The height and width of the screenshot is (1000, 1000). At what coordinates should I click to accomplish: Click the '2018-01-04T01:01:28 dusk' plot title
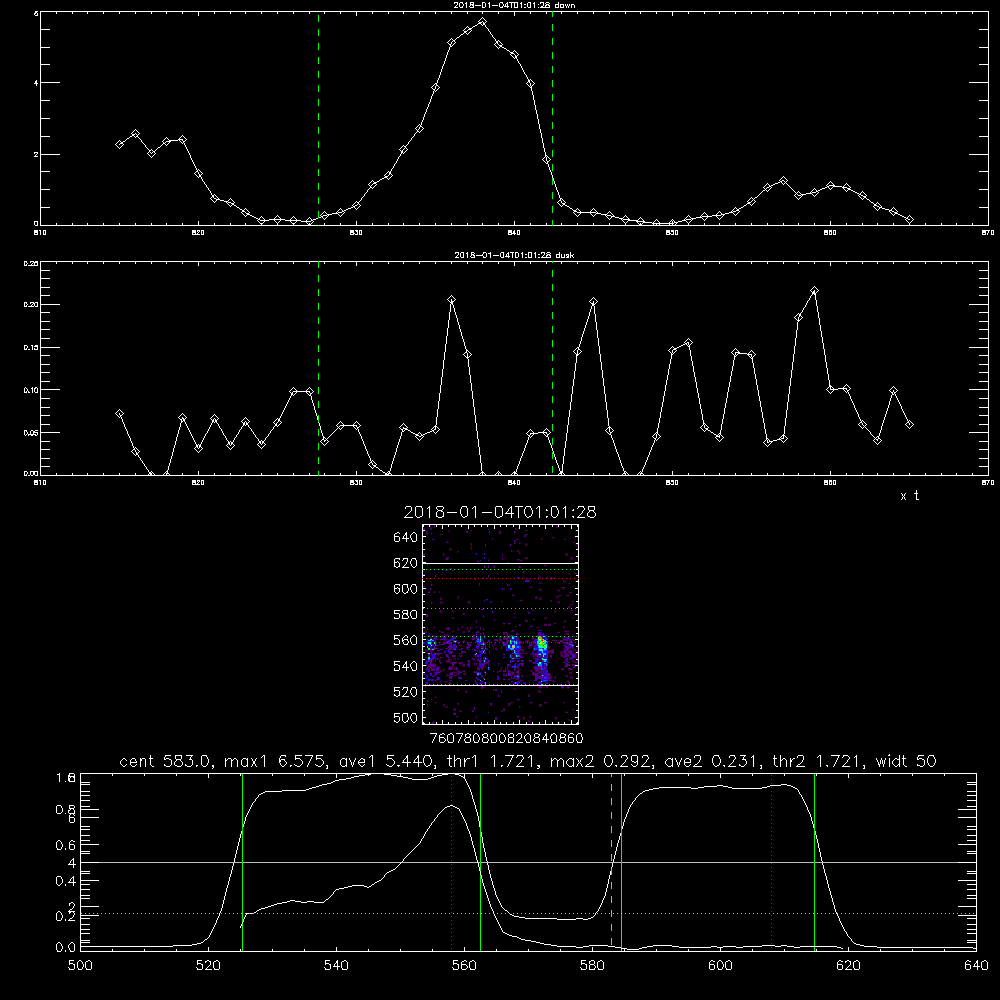pyautogui.click(x=514, y=255)
